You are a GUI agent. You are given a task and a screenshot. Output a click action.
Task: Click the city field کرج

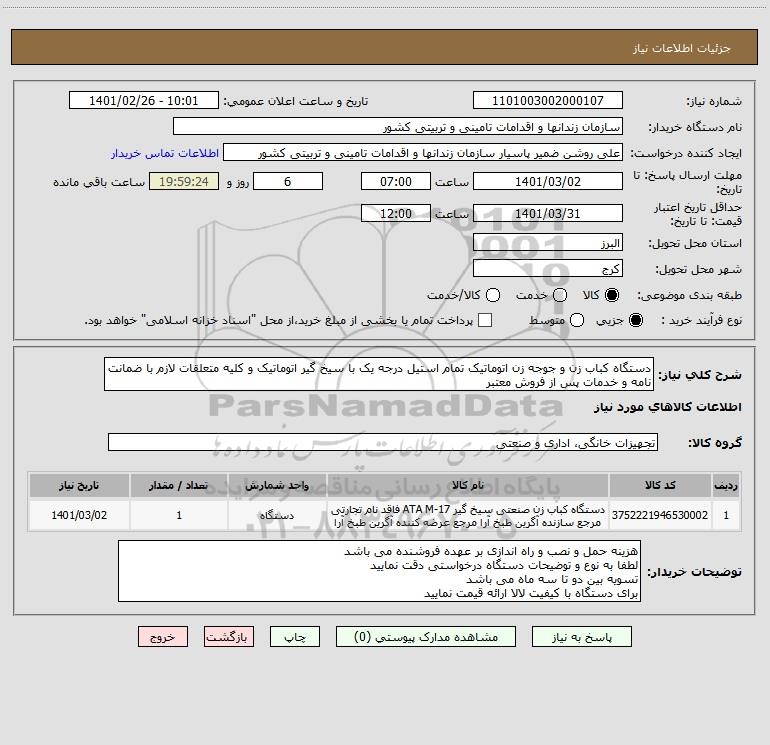[x=548, y=268]
